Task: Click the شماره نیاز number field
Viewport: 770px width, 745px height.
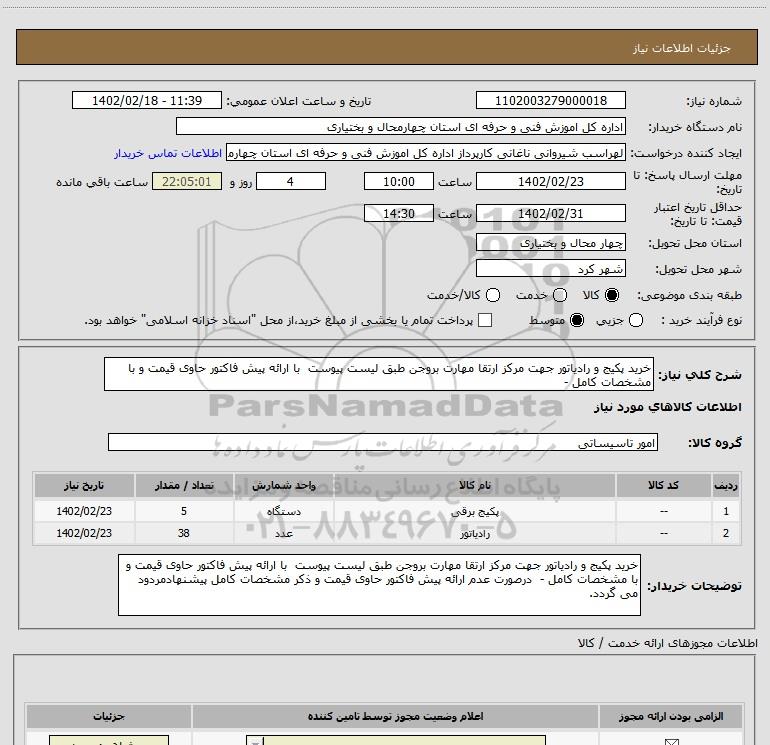Action: point(550,101)
